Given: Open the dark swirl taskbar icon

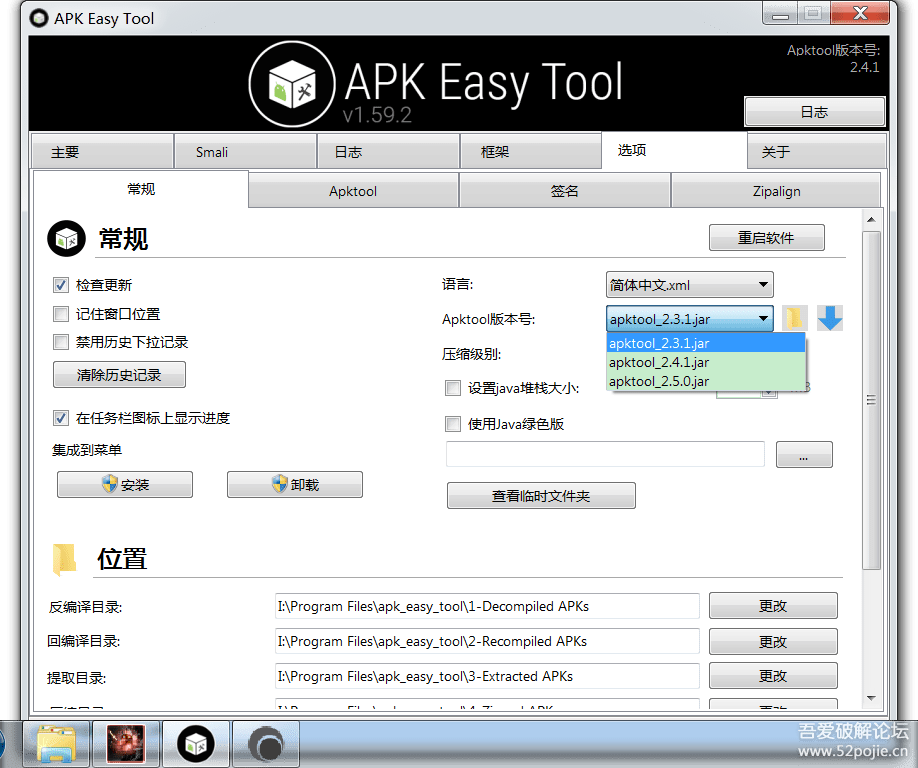Looking at the screenshot, I should coord(266,744).
